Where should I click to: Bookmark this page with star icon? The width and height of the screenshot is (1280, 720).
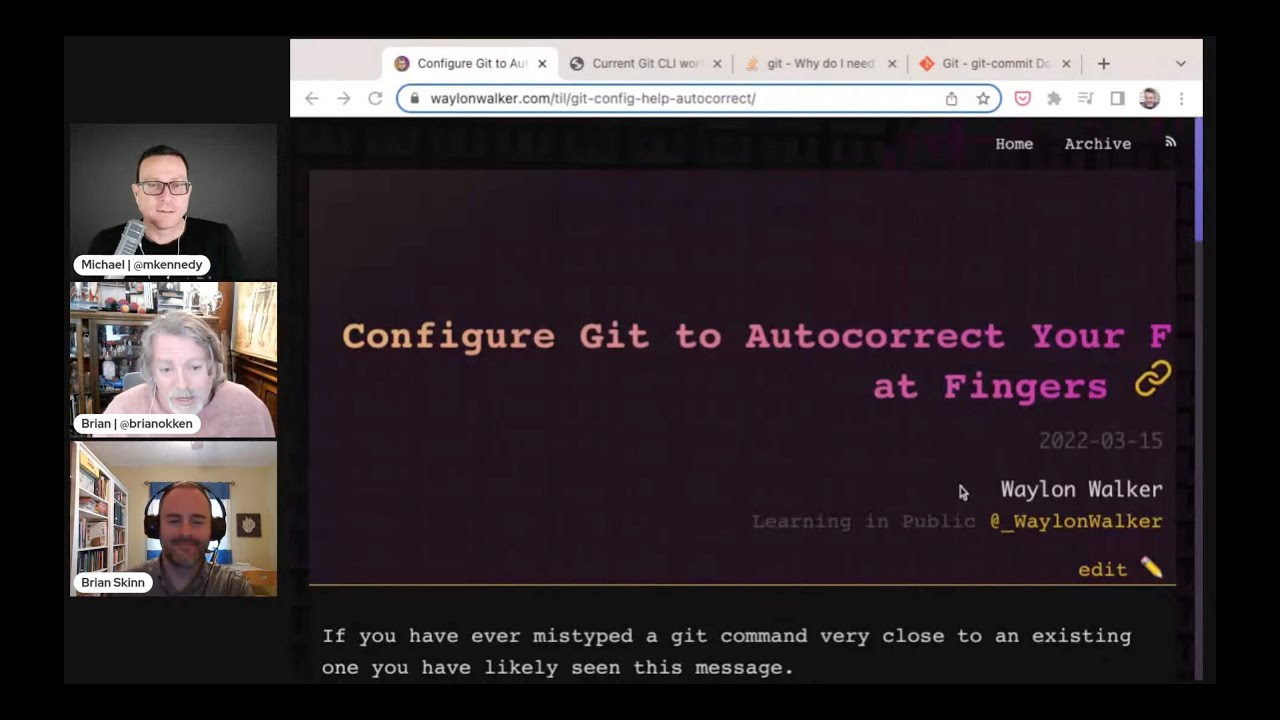[x=983, y=98]
